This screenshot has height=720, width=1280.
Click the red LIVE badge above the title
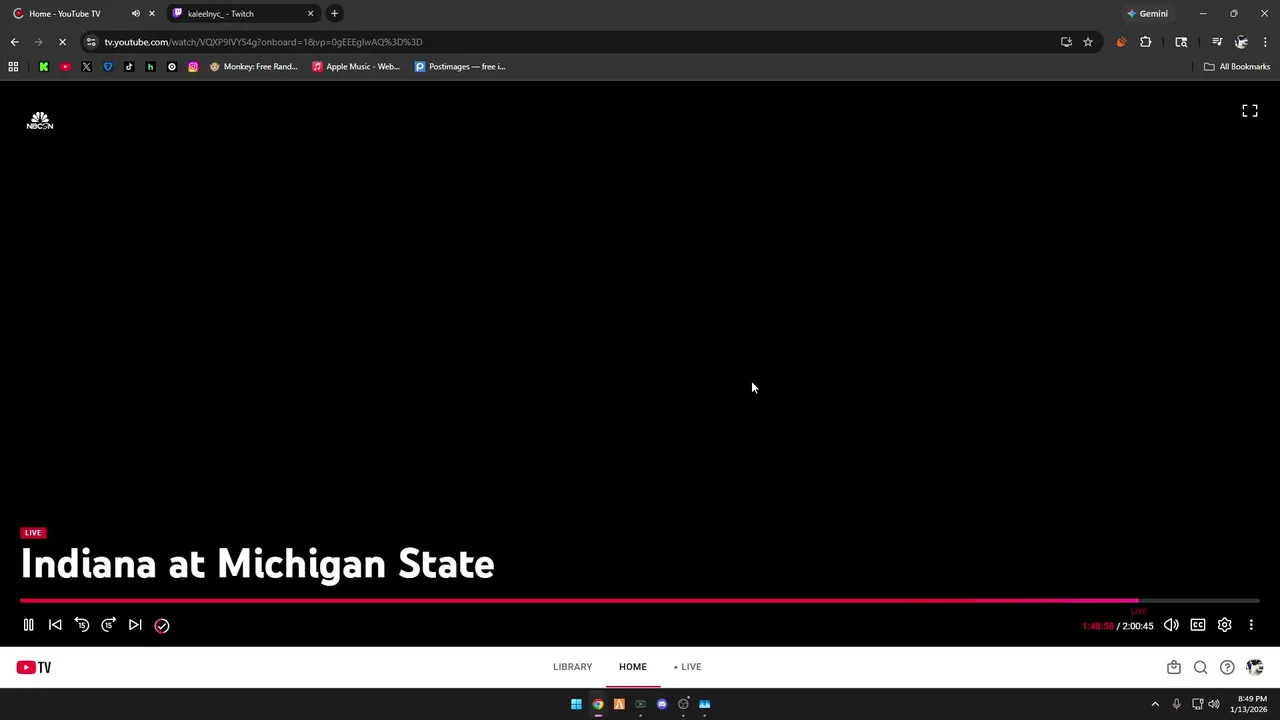tap(33, 533)
